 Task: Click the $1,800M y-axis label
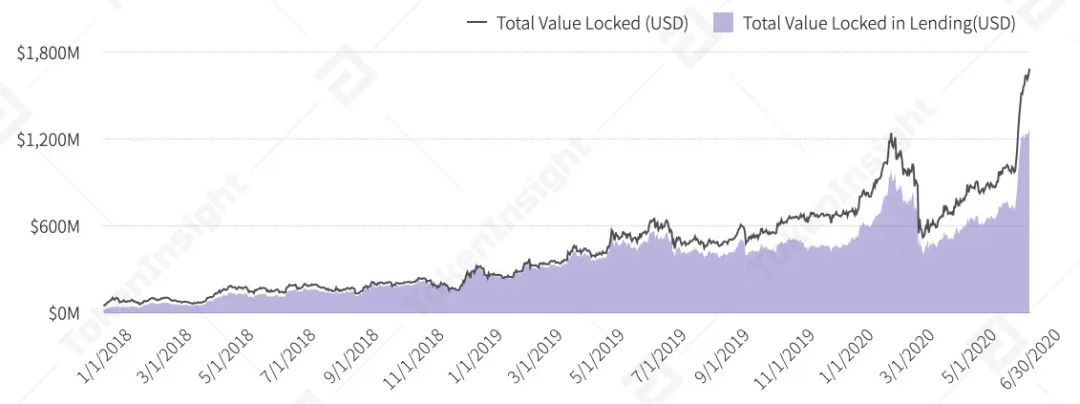point(48,53)
